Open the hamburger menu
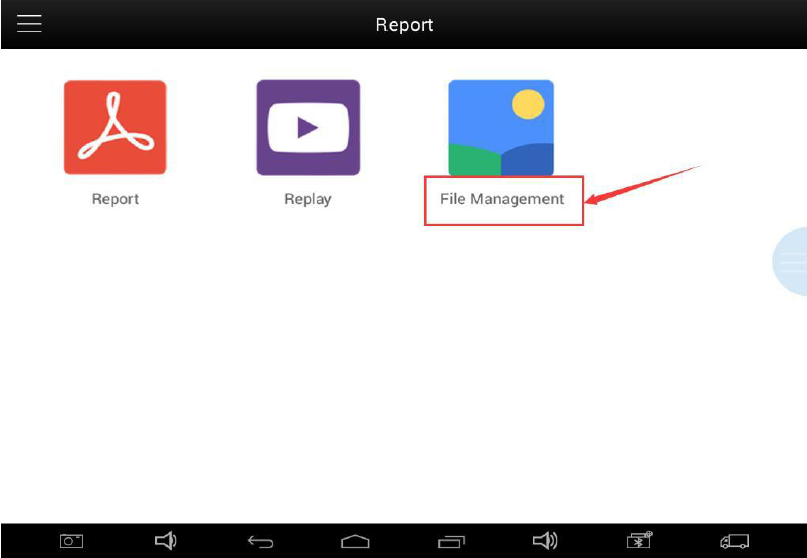807x558 pixels. 29,24
